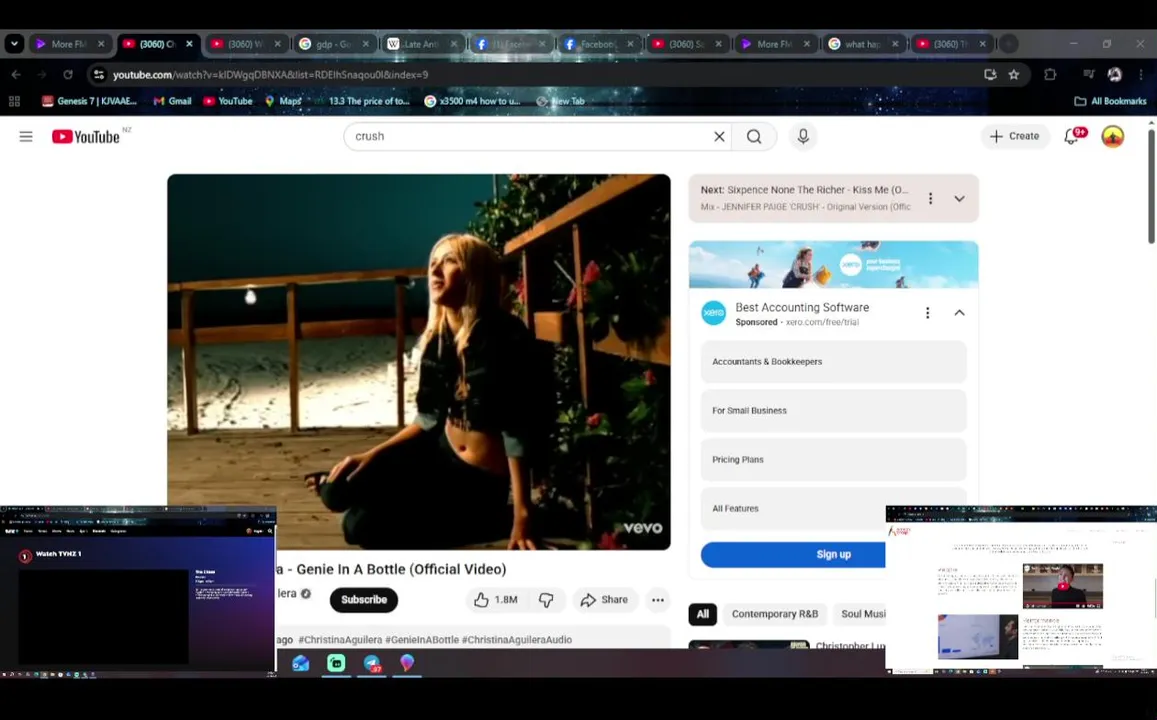Bookmark this page with the star icon

1014,75
